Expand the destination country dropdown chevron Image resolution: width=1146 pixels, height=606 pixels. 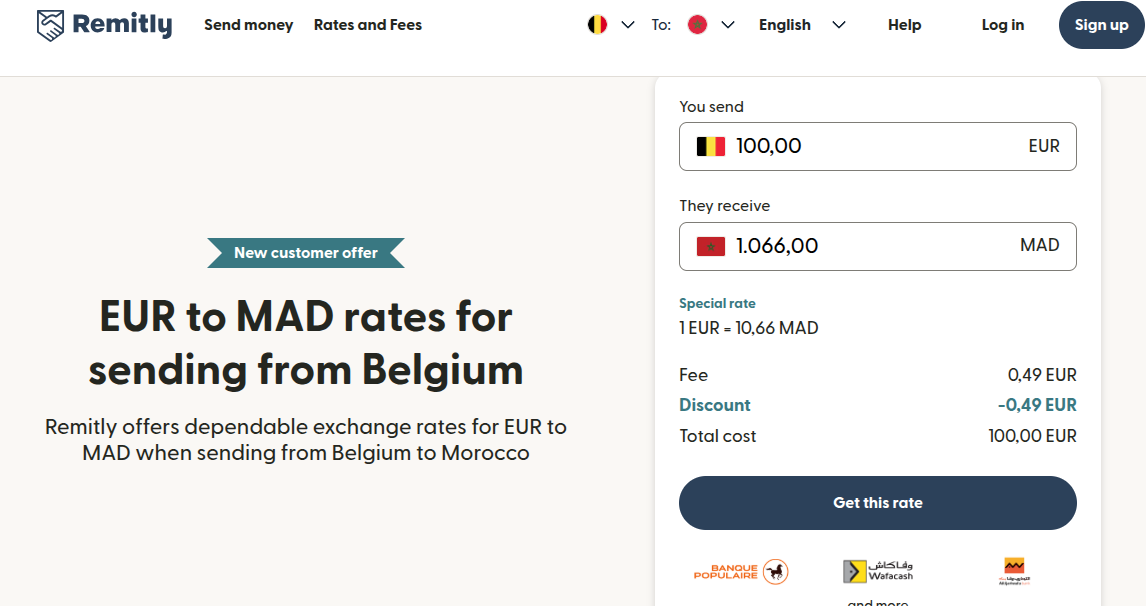[728, 25]
